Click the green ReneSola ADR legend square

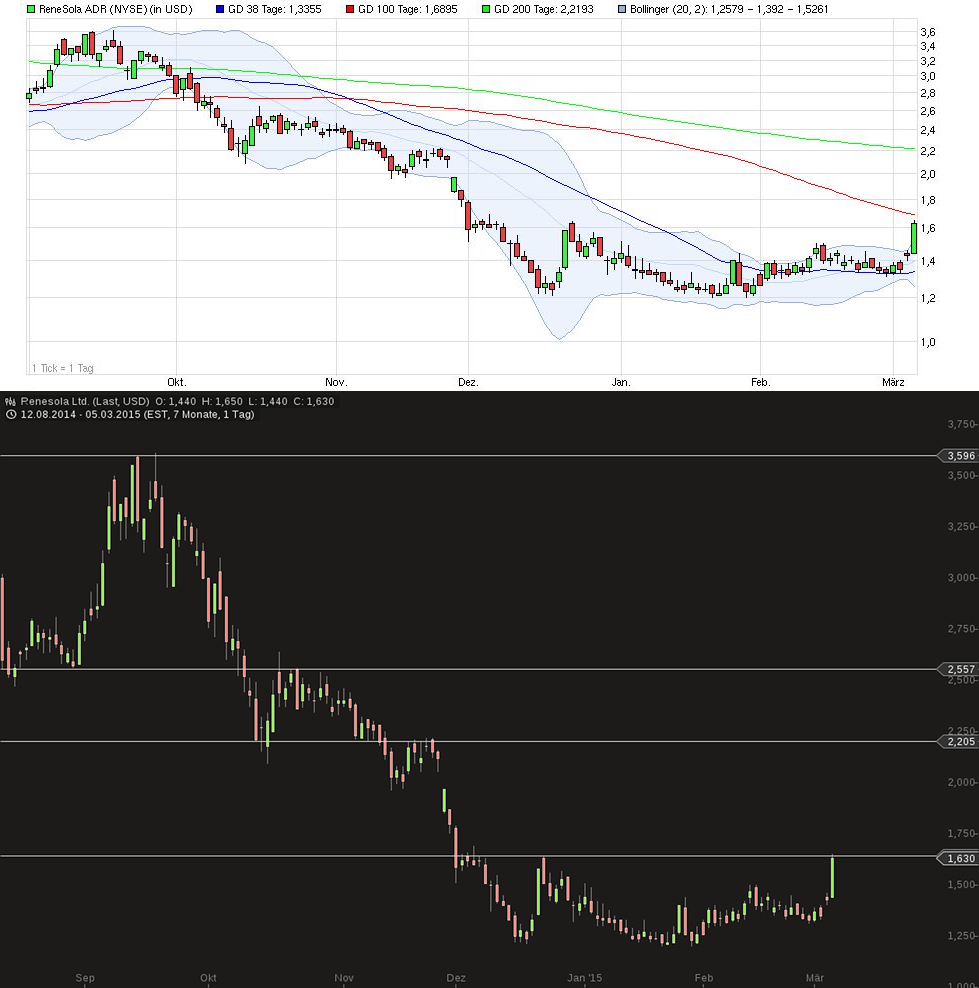tap(31, 9)
